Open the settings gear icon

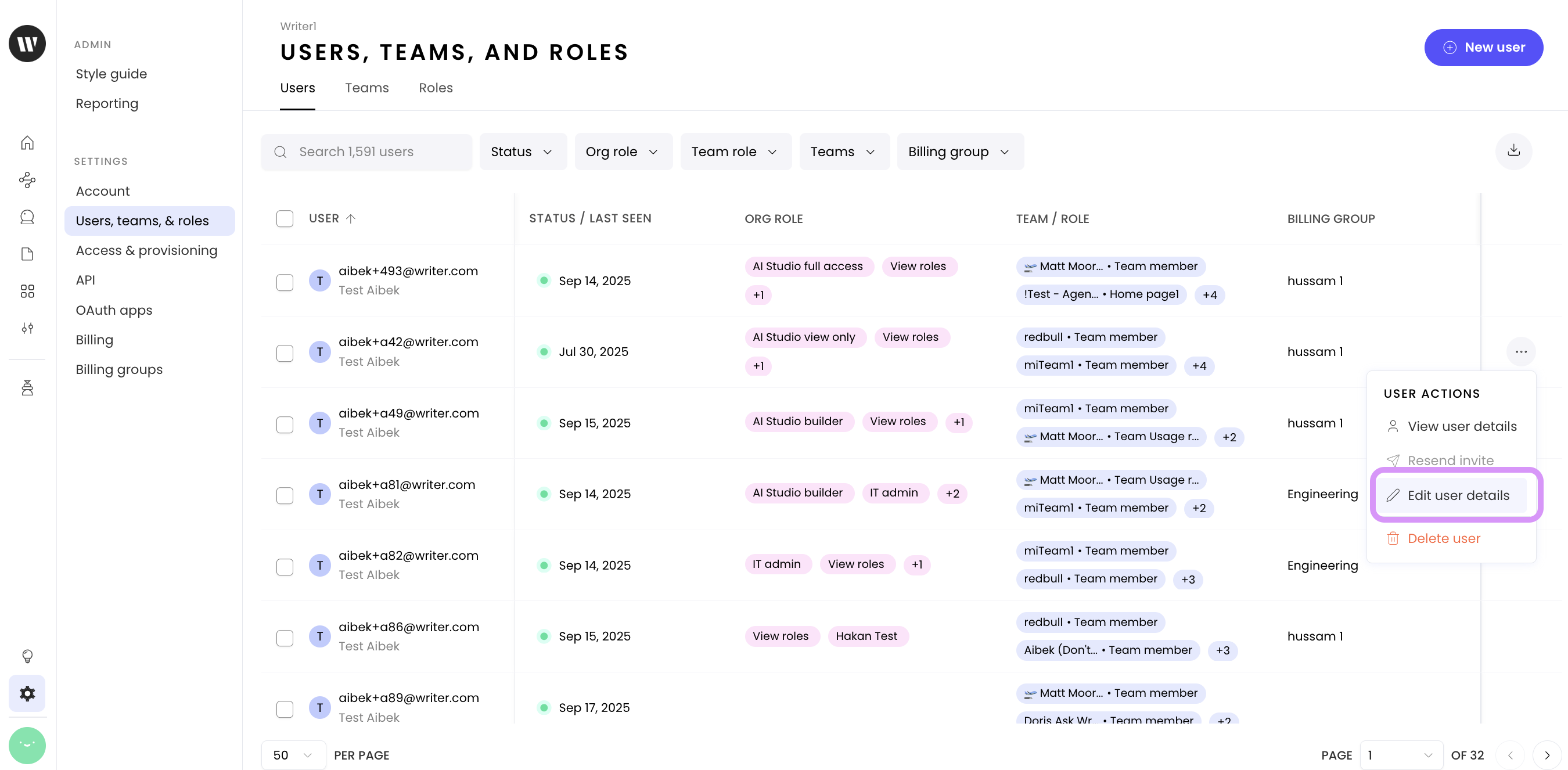(x=27, y=693)
